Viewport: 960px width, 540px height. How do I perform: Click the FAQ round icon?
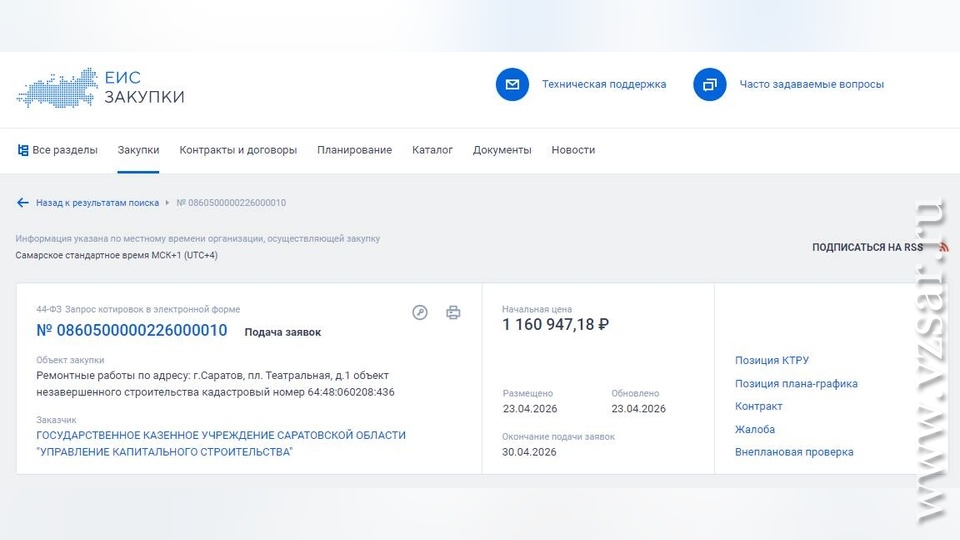tap(709, 85)
